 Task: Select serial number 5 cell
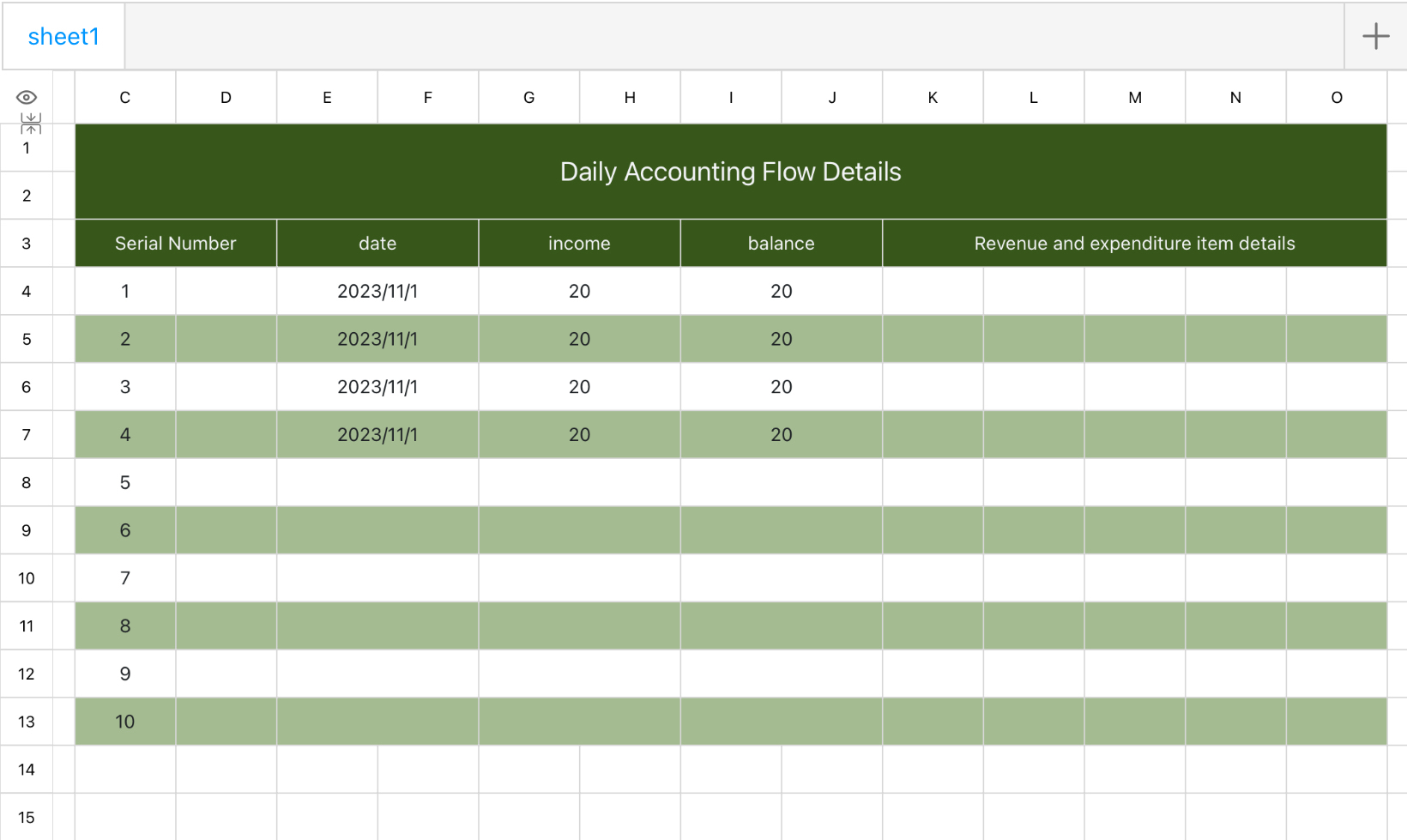[125, 483]
